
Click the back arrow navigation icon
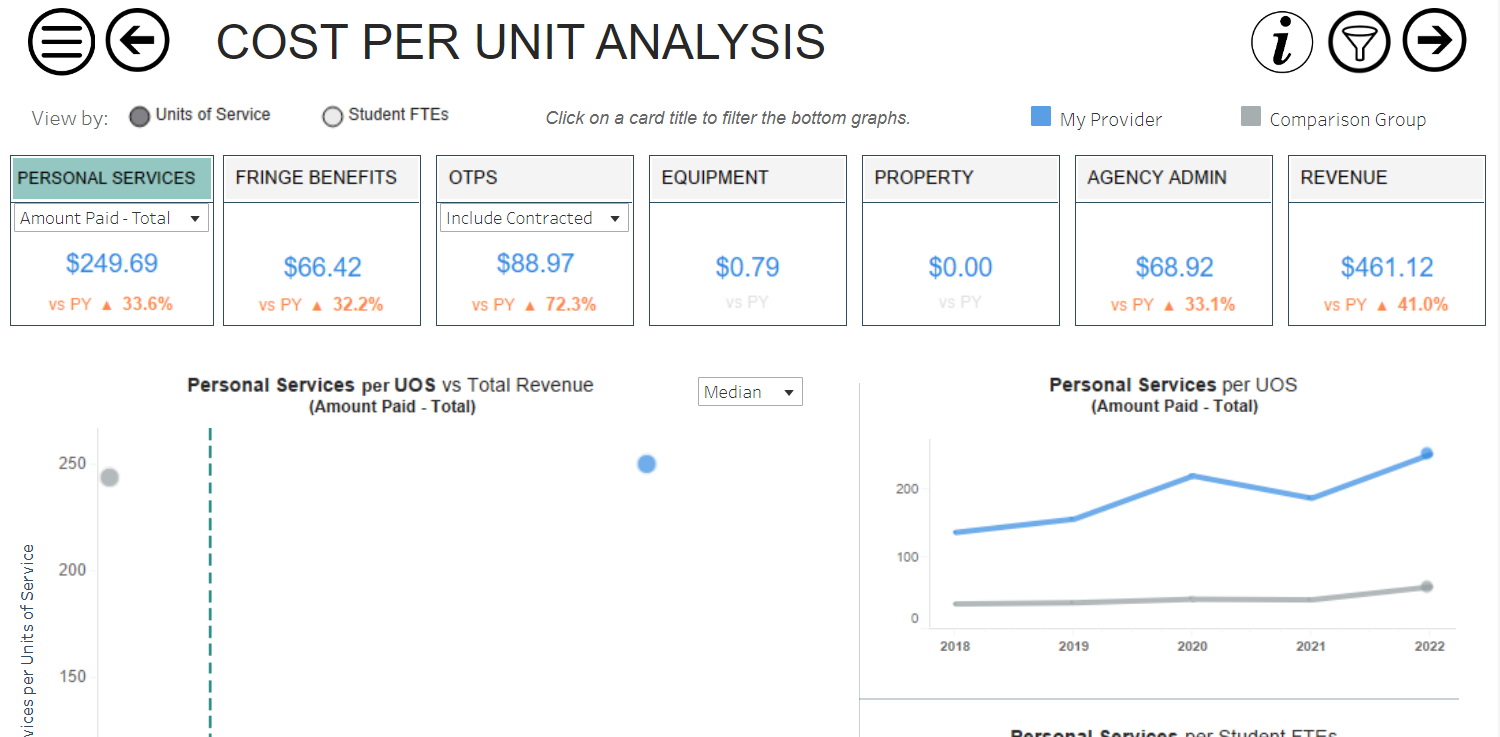138,41
